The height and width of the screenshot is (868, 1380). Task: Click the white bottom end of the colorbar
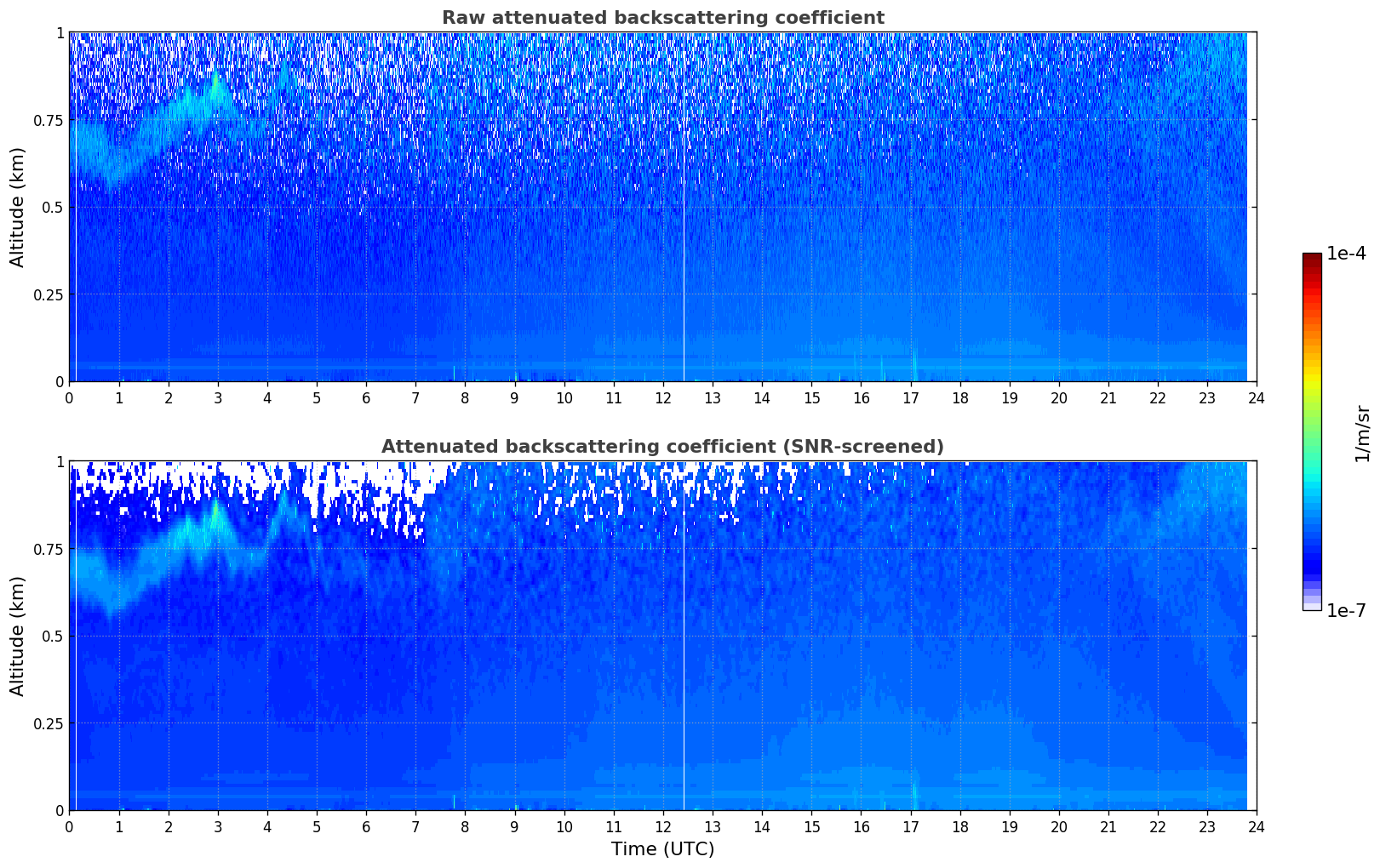1312,607
